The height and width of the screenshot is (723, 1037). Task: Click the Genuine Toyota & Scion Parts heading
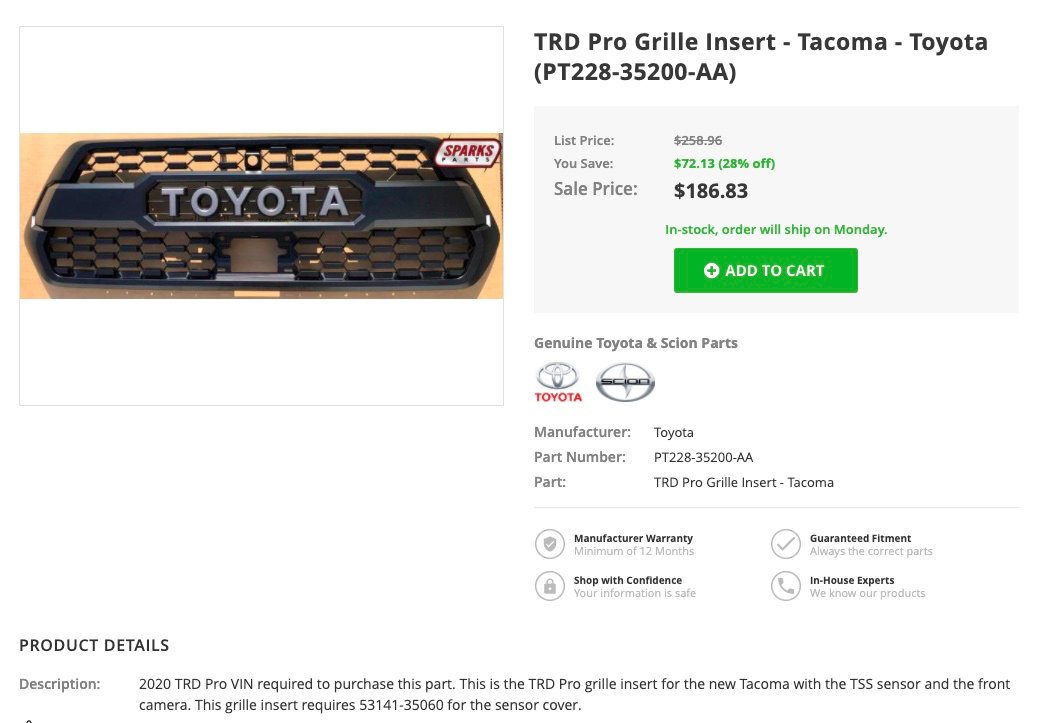tap(636, 343)
